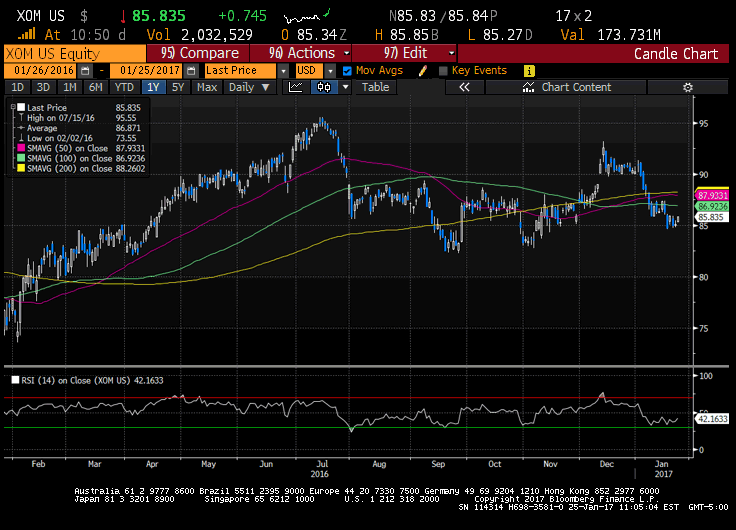This screenshot has width=736, height=530.
Task: Select the 1D range tab
Action: 17,87
